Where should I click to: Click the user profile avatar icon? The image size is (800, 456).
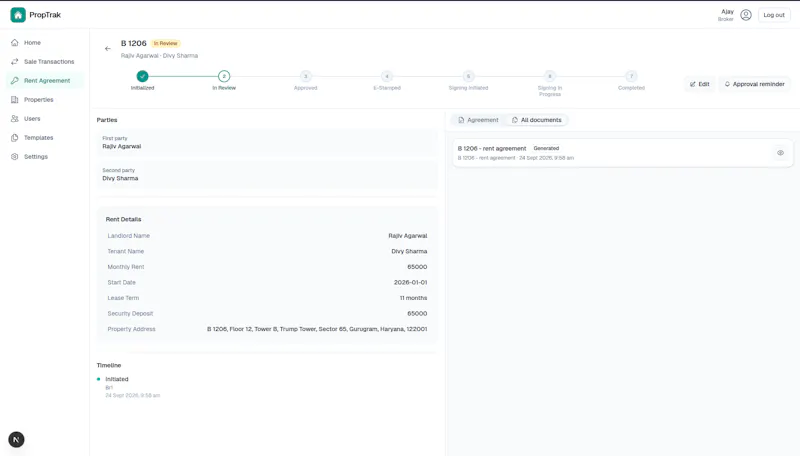point(746,15)
